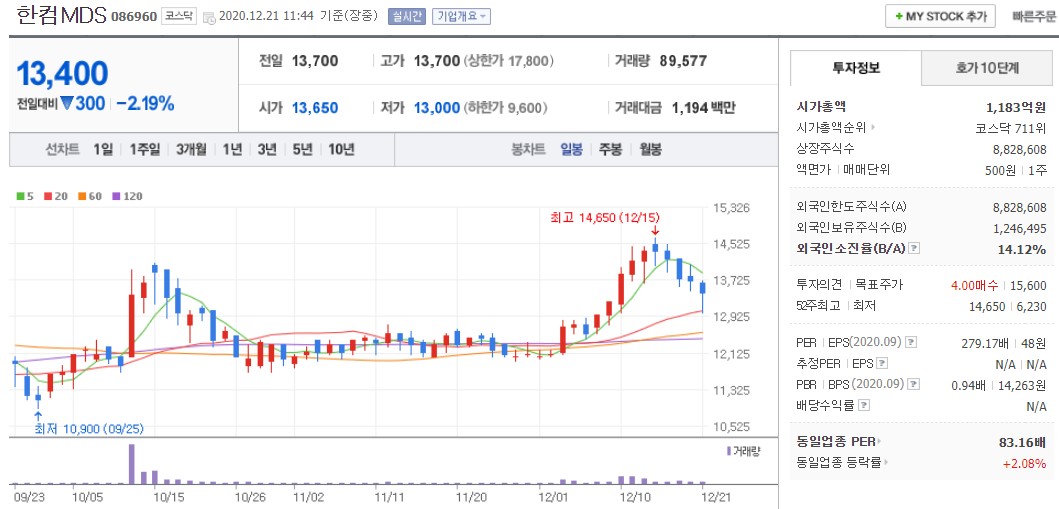1059x509 pixels.
Task: Select the 3개월 line chart period
Action: (191, 150)
